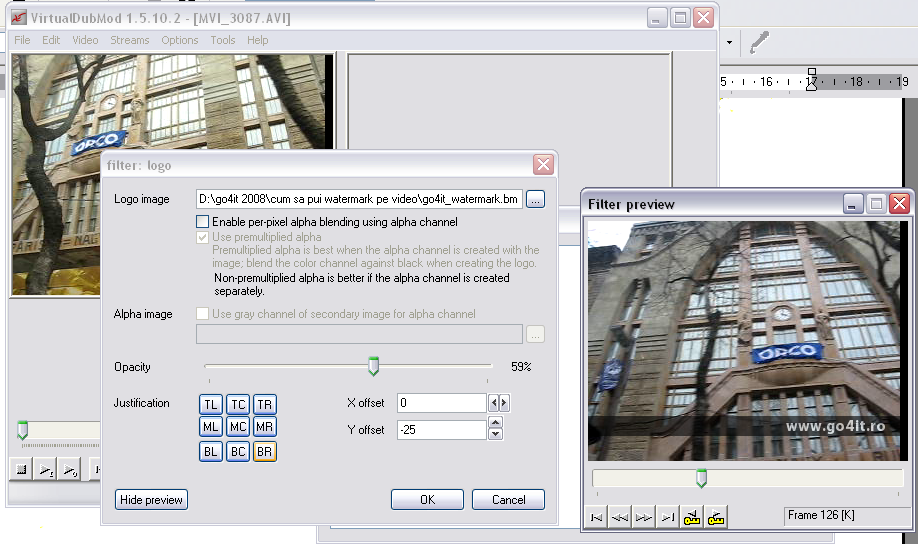
Task: Click the Y offset input field
Action: click(441, 430)
